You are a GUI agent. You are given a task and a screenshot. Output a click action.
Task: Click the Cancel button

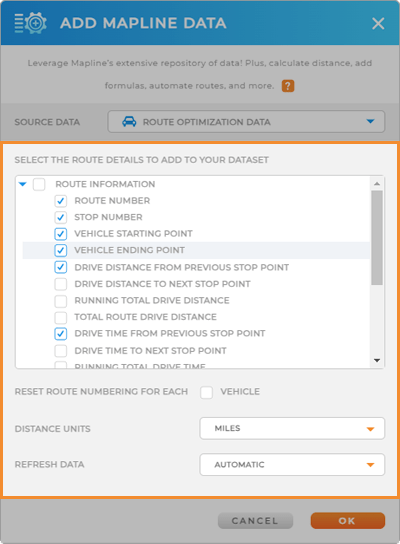[255, 521]
